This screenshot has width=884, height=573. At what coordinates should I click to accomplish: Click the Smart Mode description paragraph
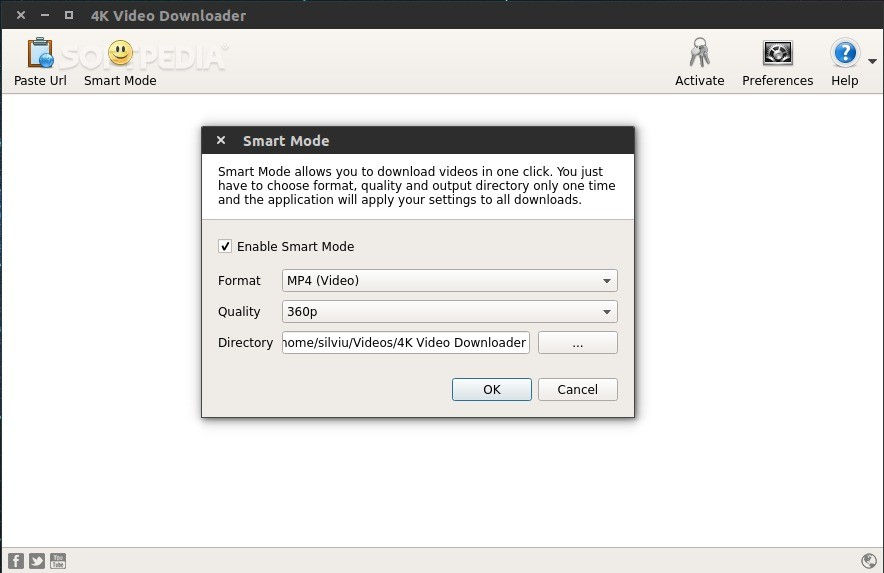pyautogui.click(x=417, y=186)
